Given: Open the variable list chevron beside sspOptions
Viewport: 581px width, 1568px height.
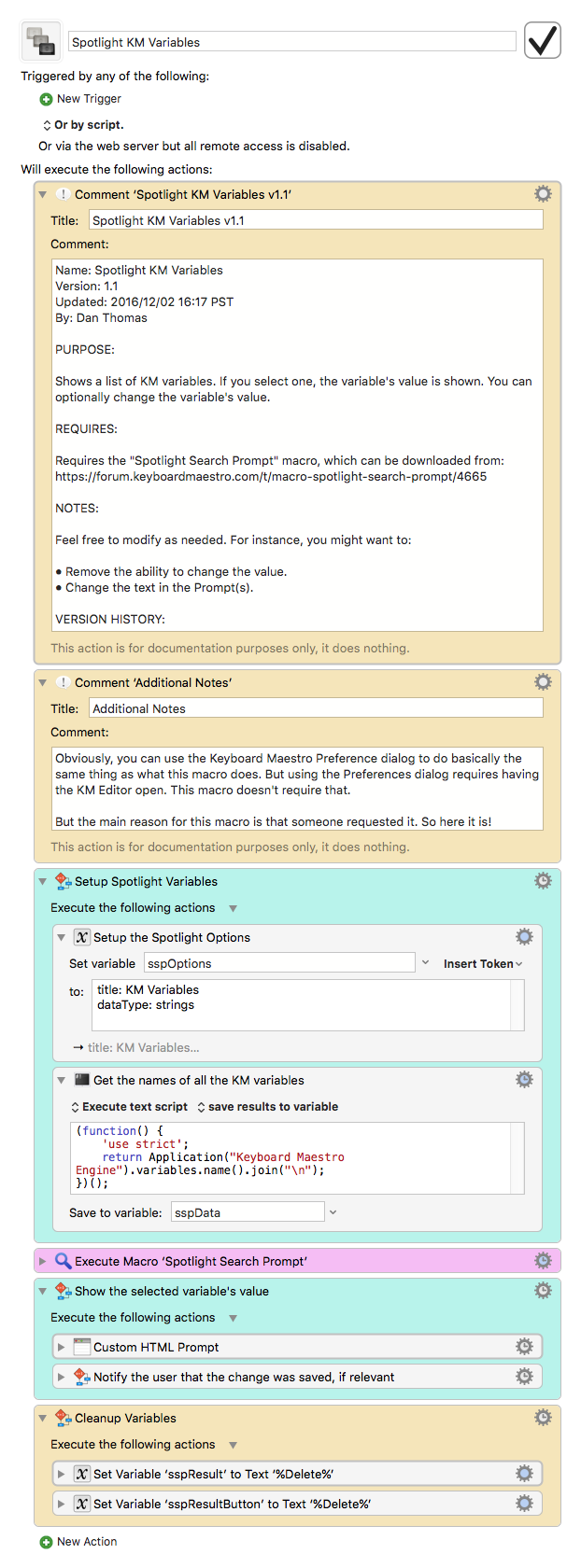Looking at the screenshot, I should click(426, 963).
